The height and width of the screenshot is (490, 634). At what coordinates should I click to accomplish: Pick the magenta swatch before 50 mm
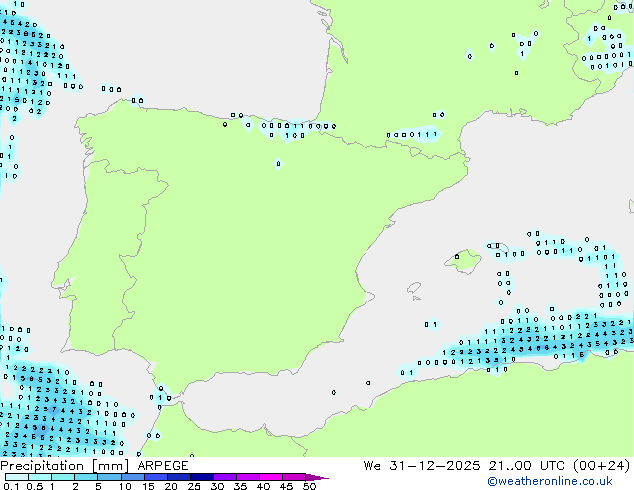[294, 477]
